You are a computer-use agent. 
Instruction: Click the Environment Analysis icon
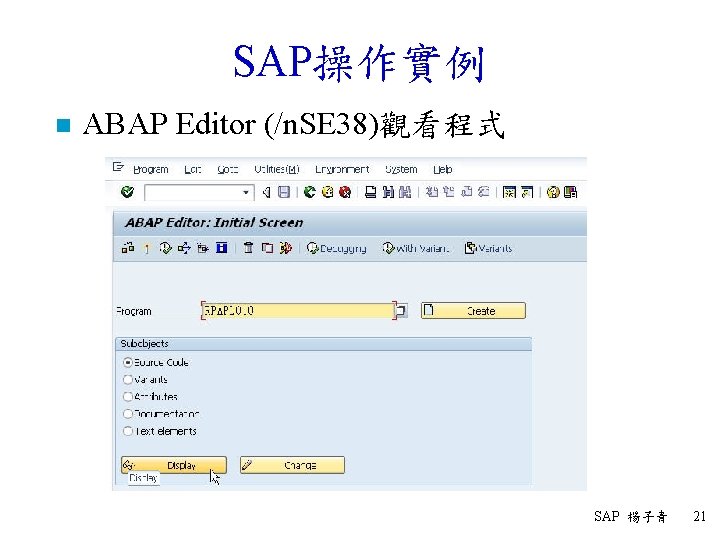(x=202, y=248)
